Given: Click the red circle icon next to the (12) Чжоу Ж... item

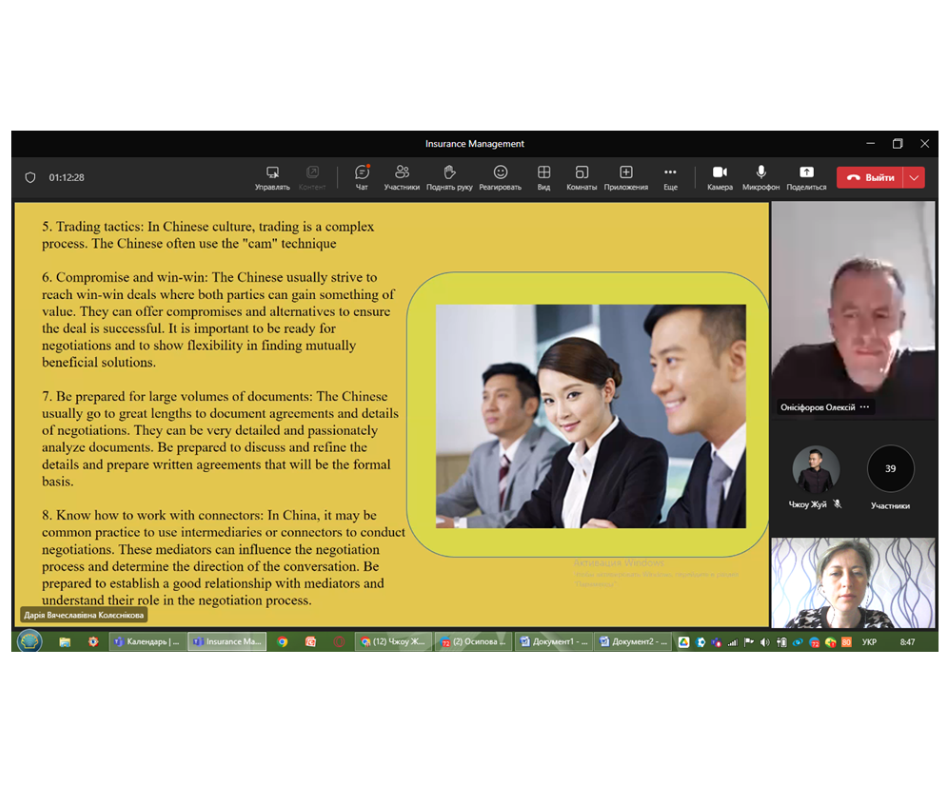Looking at the screenshot, I should pyautogui.click(x=339, y=642).
